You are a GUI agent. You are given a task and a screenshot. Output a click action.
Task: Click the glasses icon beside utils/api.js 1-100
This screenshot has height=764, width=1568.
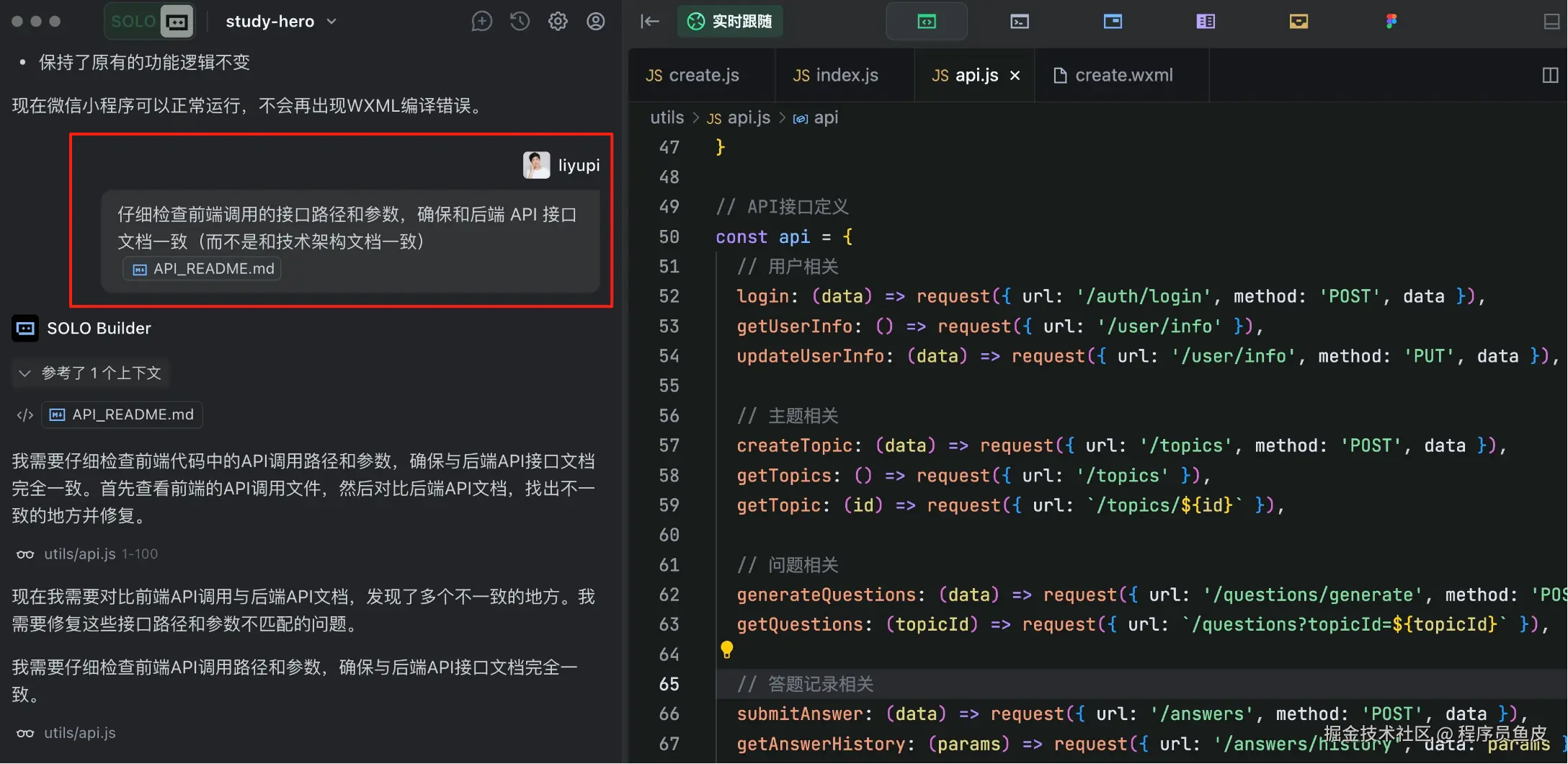point(25,554)
